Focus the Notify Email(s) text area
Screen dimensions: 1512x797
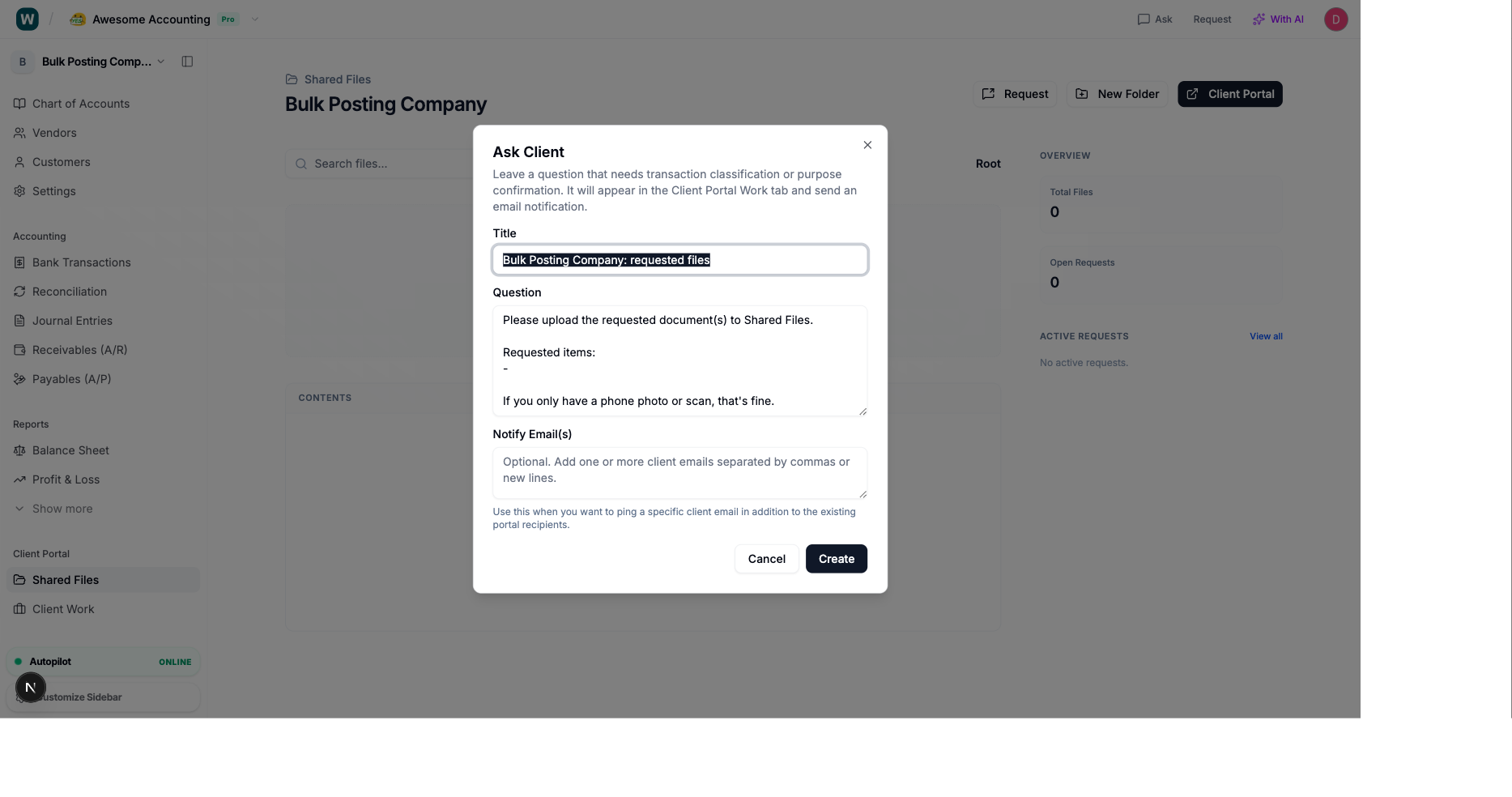(x=679, y=473)
